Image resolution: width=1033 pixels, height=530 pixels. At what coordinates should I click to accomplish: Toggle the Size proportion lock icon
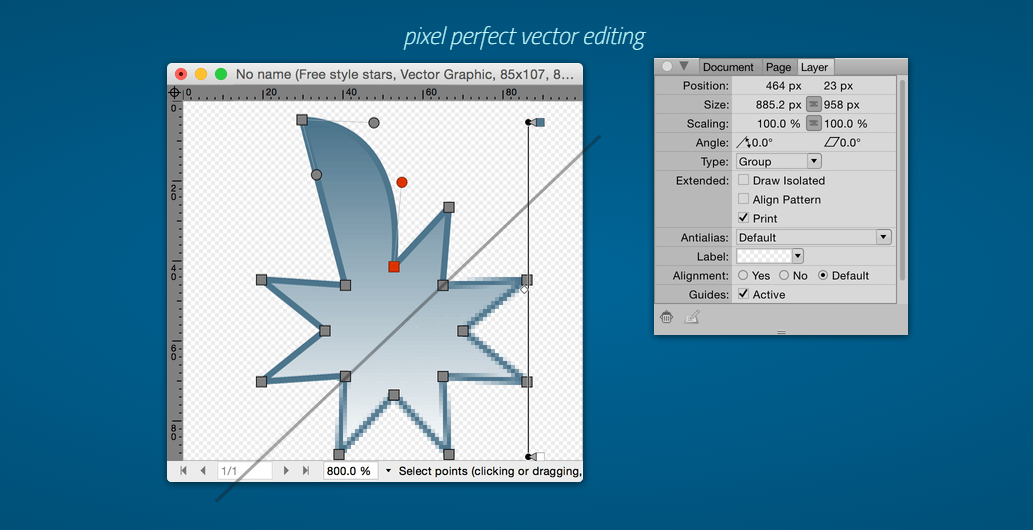click(x=814, y=104)
